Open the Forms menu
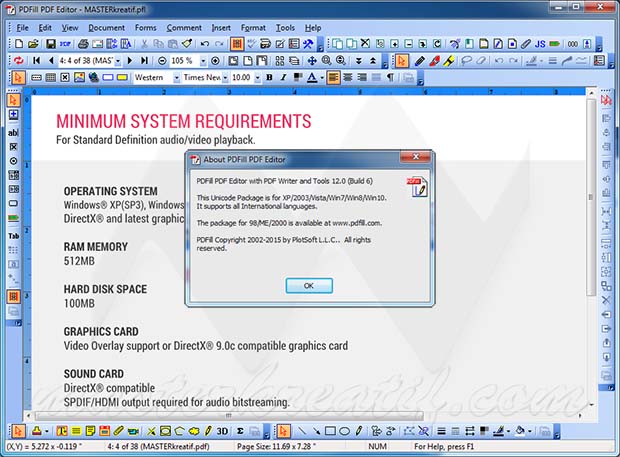The height and width of the screenshot is (457, 620). click(146, 28)
